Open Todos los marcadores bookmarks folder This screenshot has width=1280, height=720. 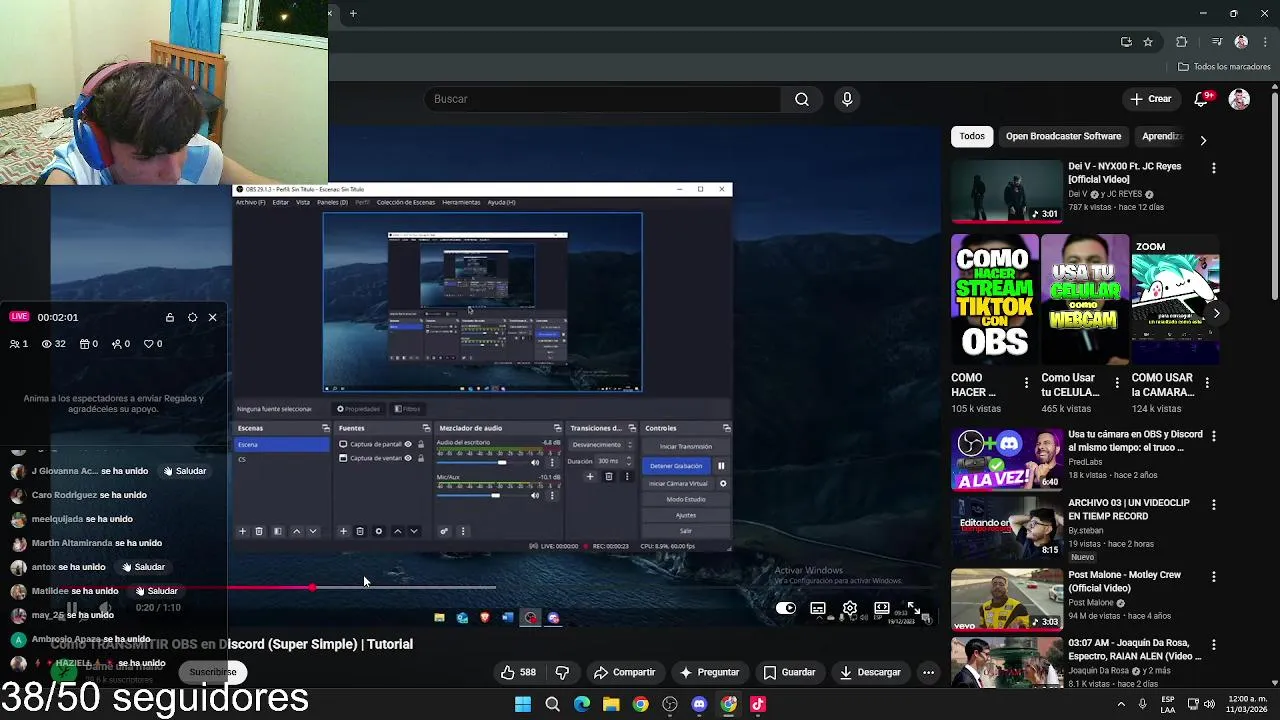click(1225, 67)
